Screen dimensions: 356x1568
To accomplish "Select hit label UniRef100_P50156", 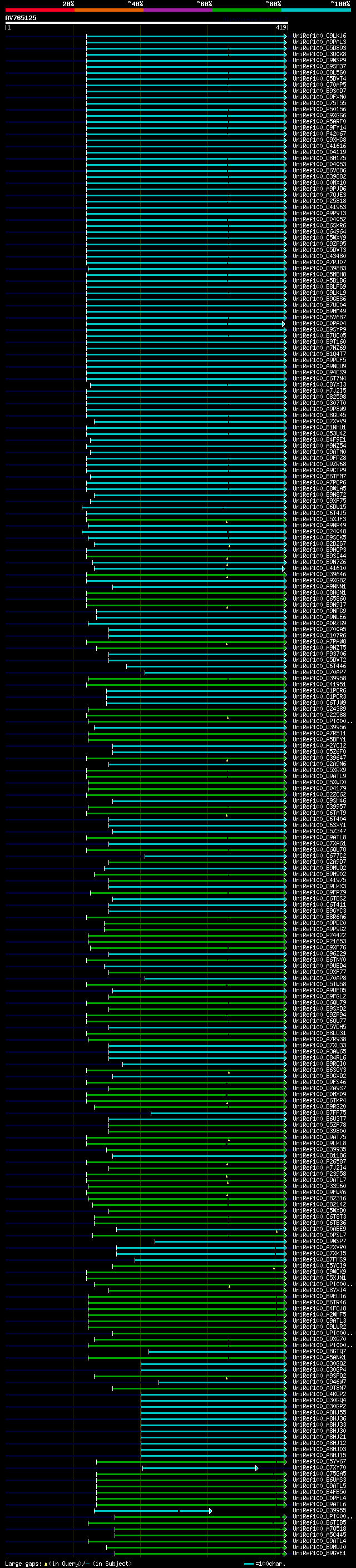I will tap(319, 110).
